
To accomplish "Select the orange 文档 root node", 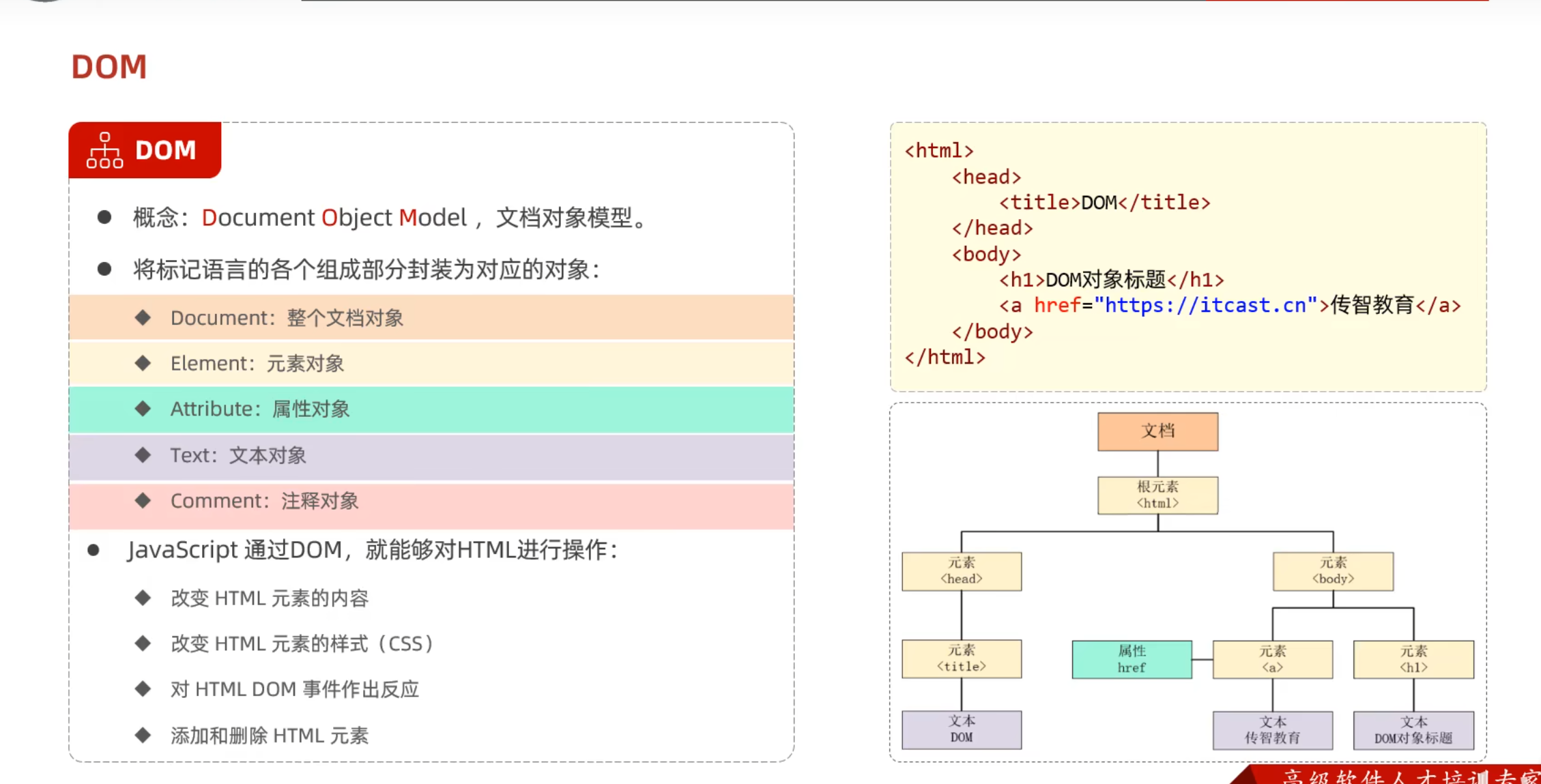I will coord(1157,431).
